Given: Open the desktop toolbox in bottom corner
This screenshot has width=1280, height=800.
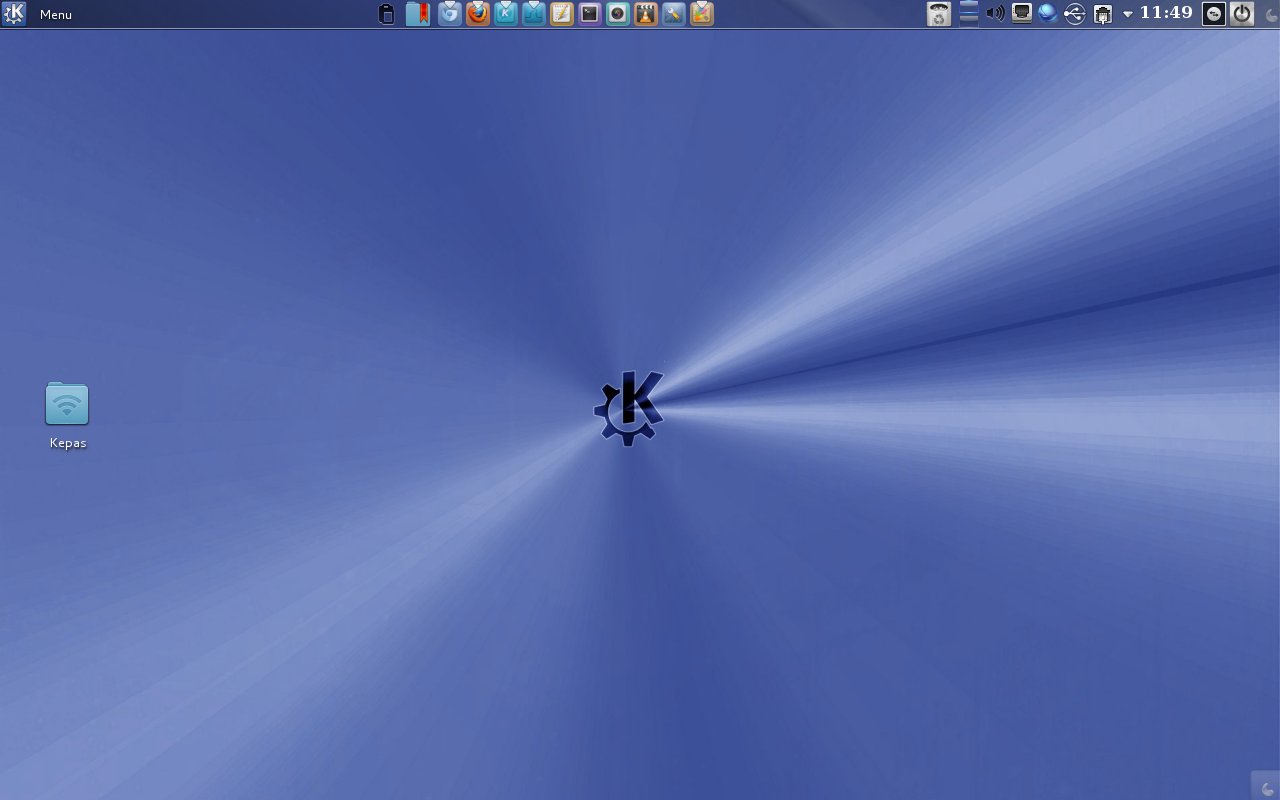Looking at the screenshot, I should pos(1267,788).
